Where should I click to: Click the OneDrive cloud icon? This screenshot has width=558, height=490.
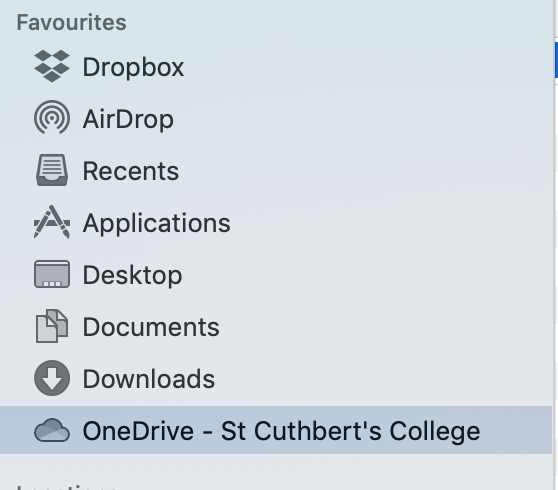[52, 431]
